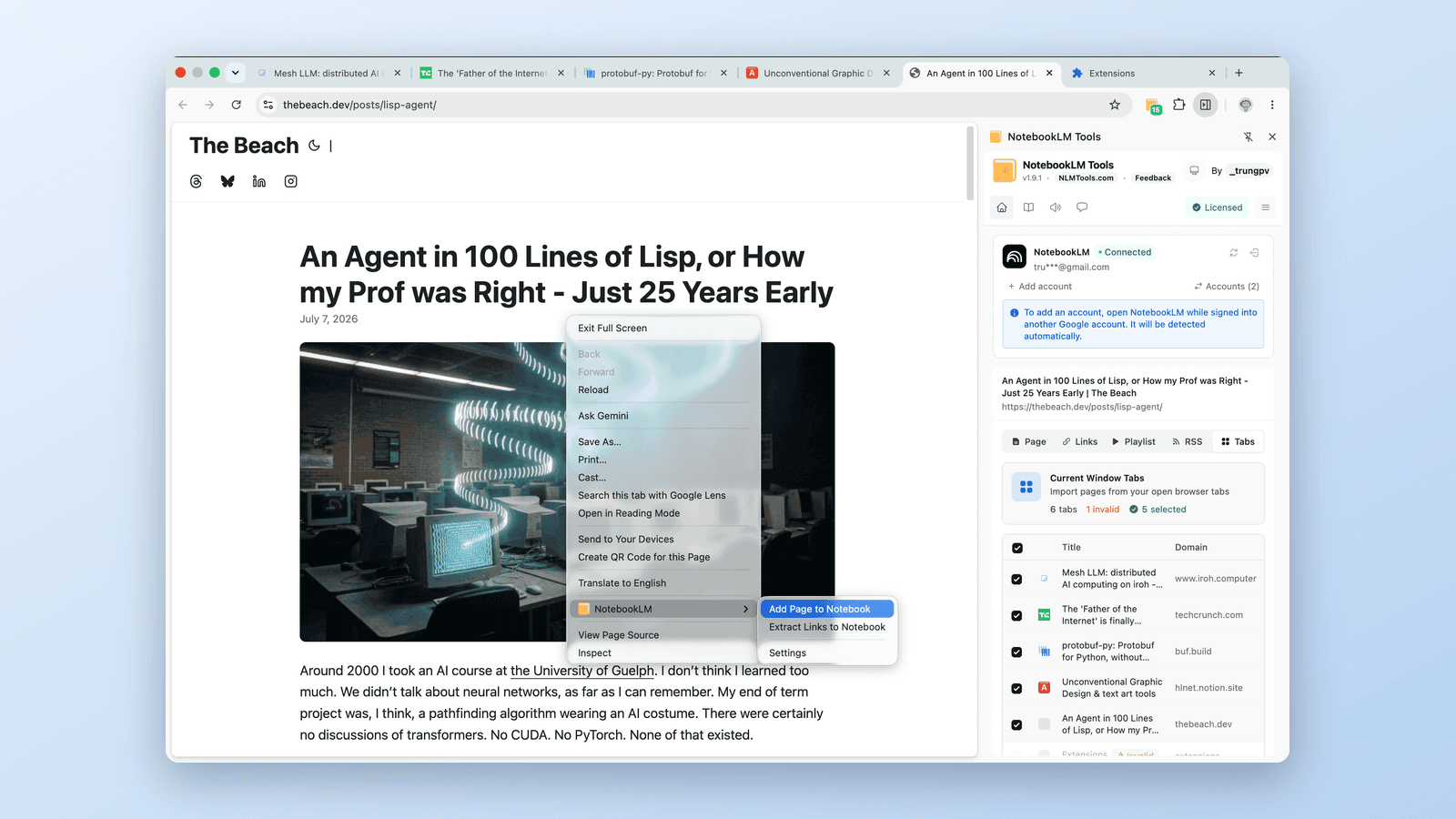1456x819 pixels.
Task: Switch to the Playlist source tab
Action: (1134, 441)
